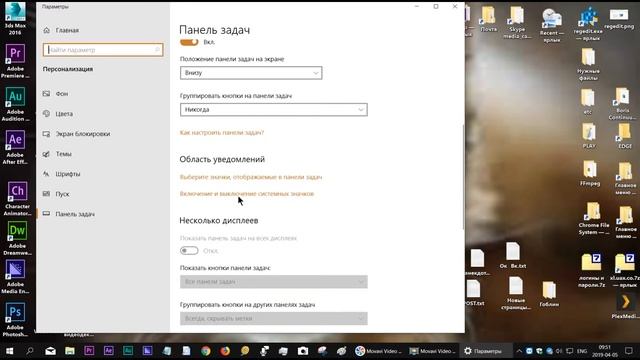Screen dimensions: 640x360
Task: Click 3ds Max 2016 desktop shortcut
Action: tap(15, 18)
